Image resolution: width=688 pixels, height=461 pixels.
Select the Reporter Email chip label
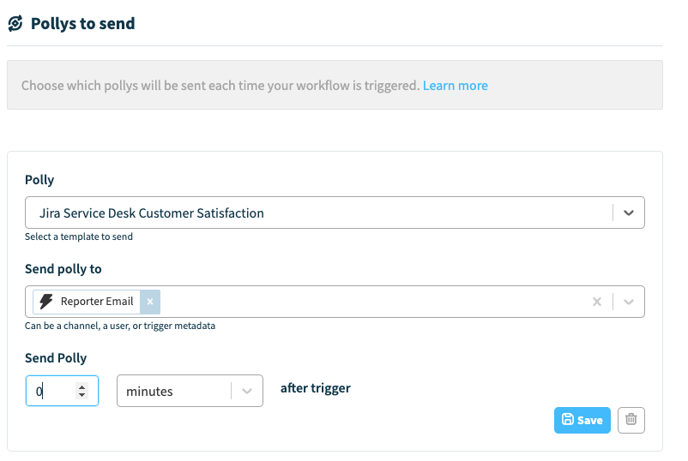tap(98, 301)
